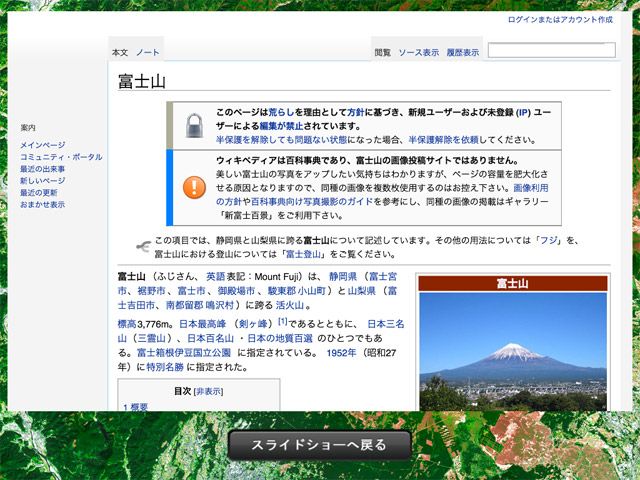
Task: Click 半保護を解除しても問題ない状態 link
Action: click(282, 140)
